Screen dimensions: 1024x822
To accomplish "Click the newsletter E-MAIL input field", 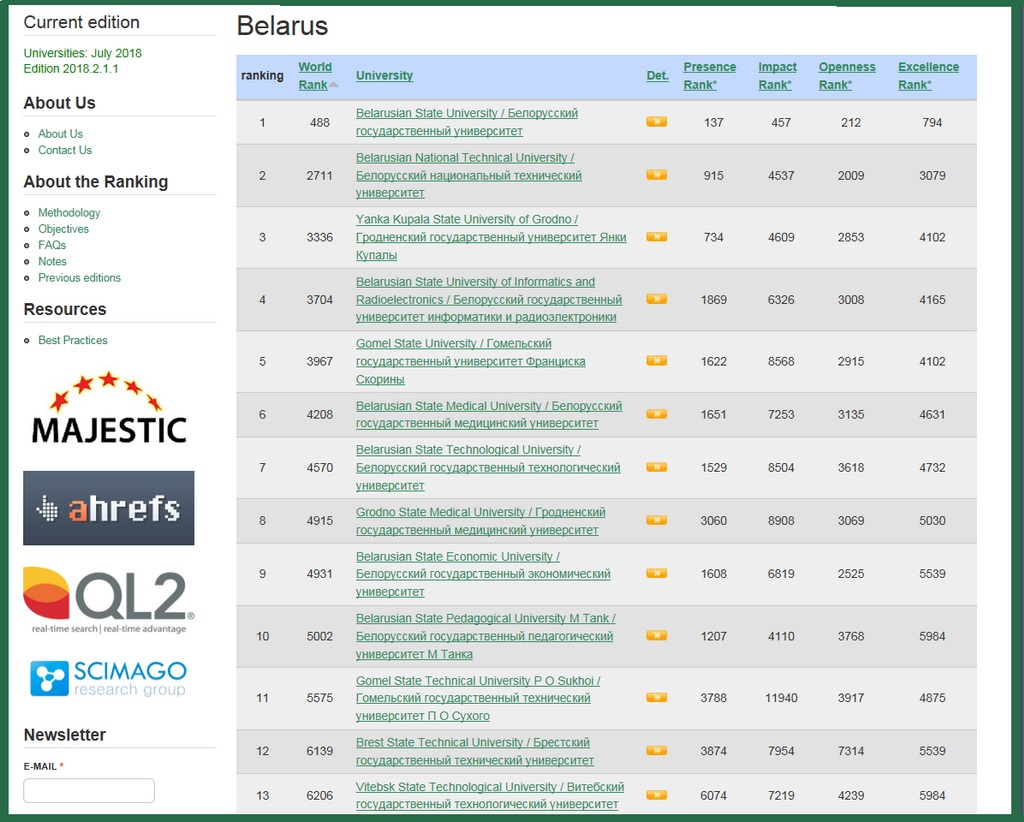I will (89, 790).
